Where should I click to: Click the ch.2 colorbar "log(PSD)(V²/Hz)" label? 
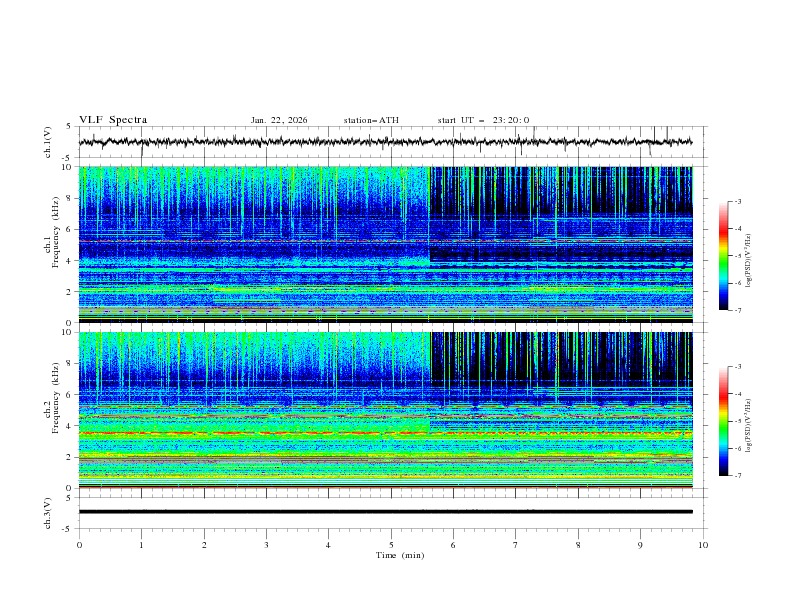click(748, 426)
